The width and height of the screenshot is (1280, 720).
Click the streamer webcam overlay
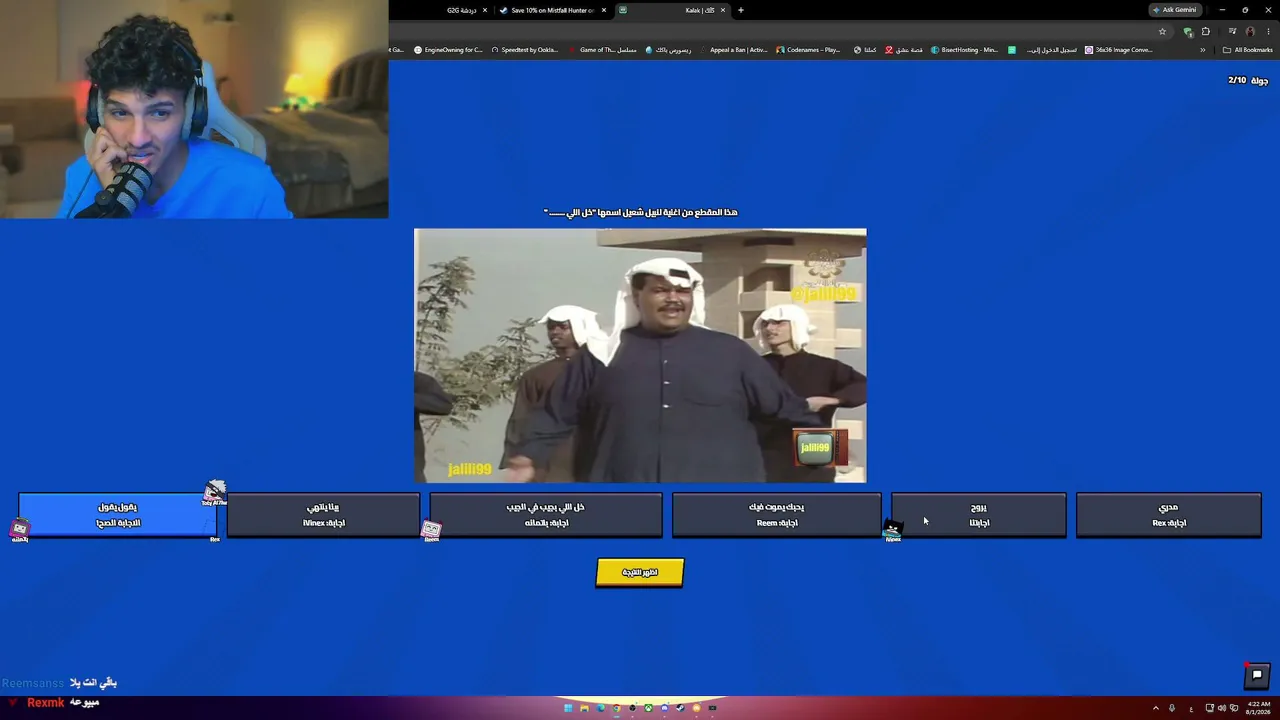point(194,109)
